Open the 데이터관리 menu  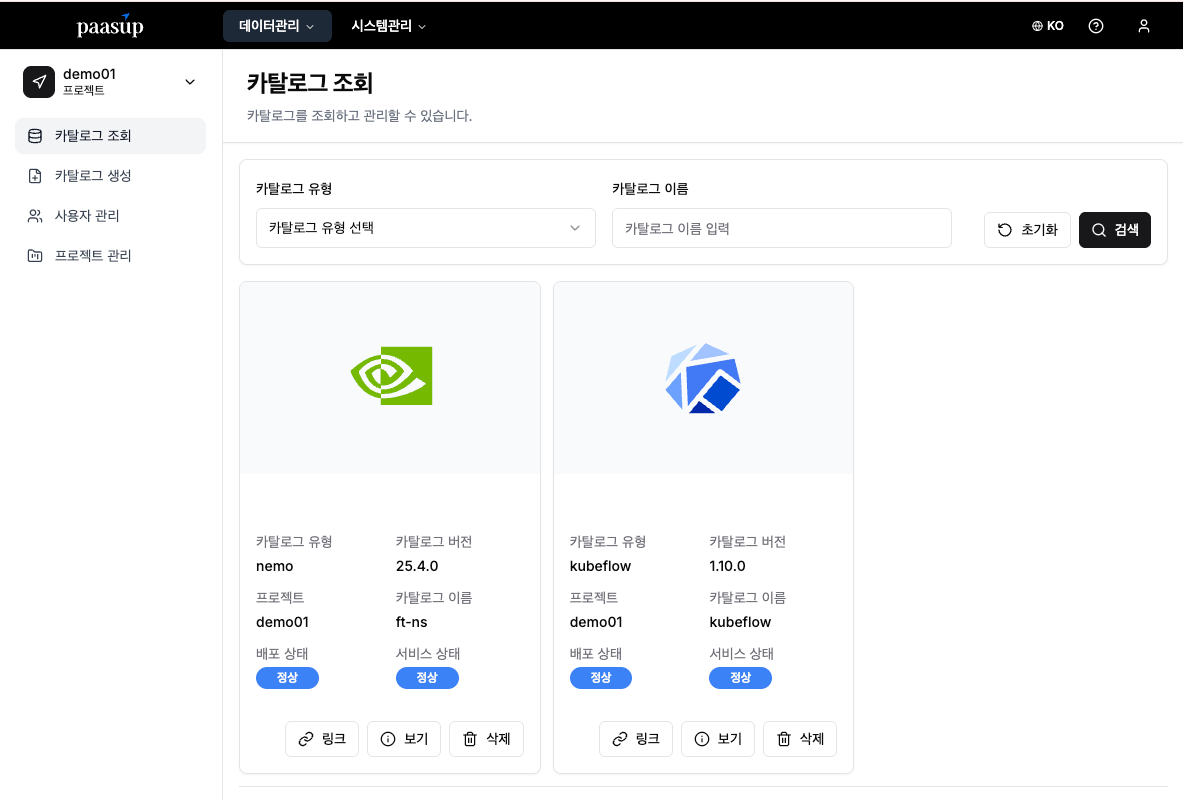277,26
